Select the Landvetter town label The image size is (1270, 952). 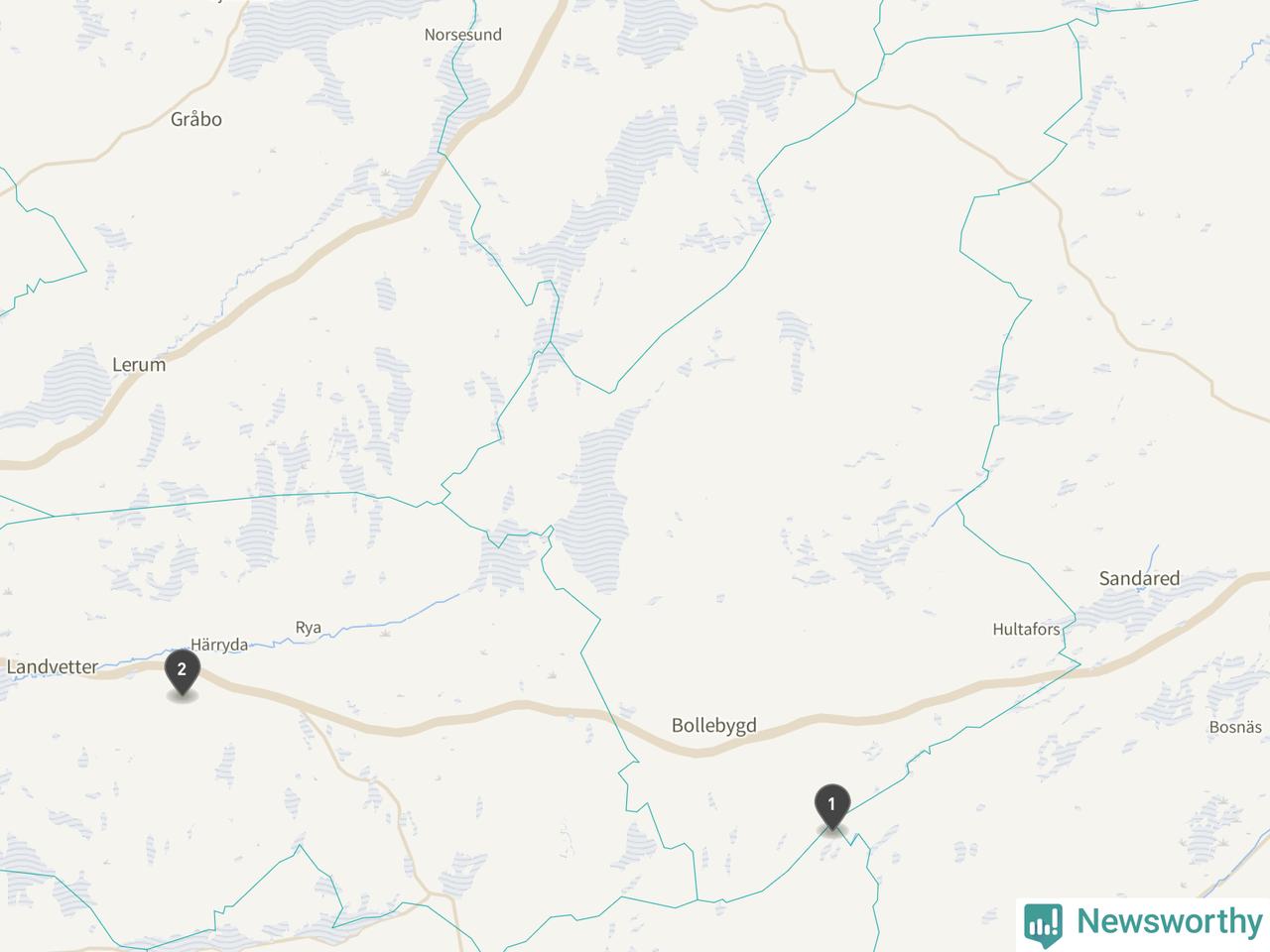[52, 666]
